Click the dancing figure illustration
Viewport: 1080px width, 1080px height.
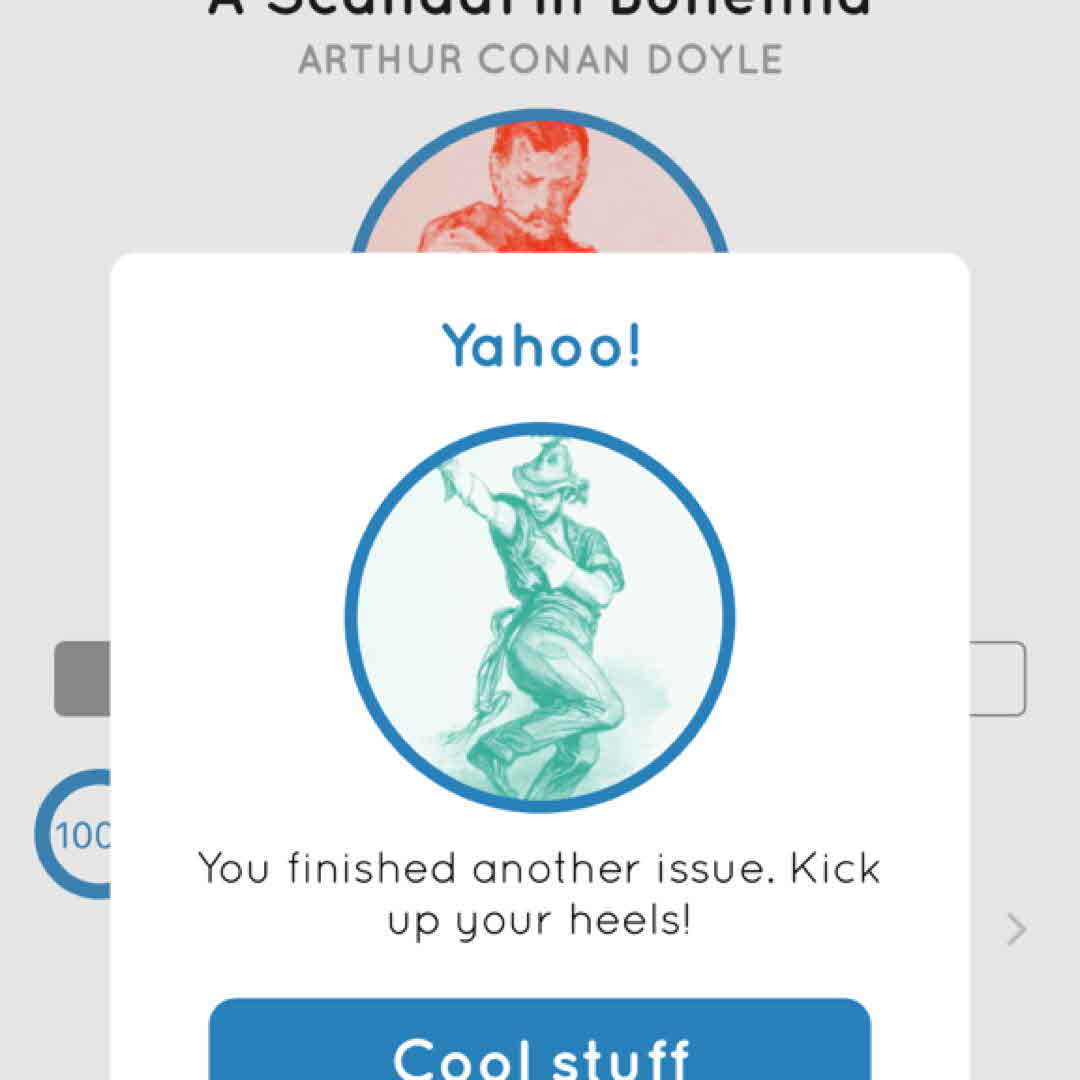[x=540, y=617]
